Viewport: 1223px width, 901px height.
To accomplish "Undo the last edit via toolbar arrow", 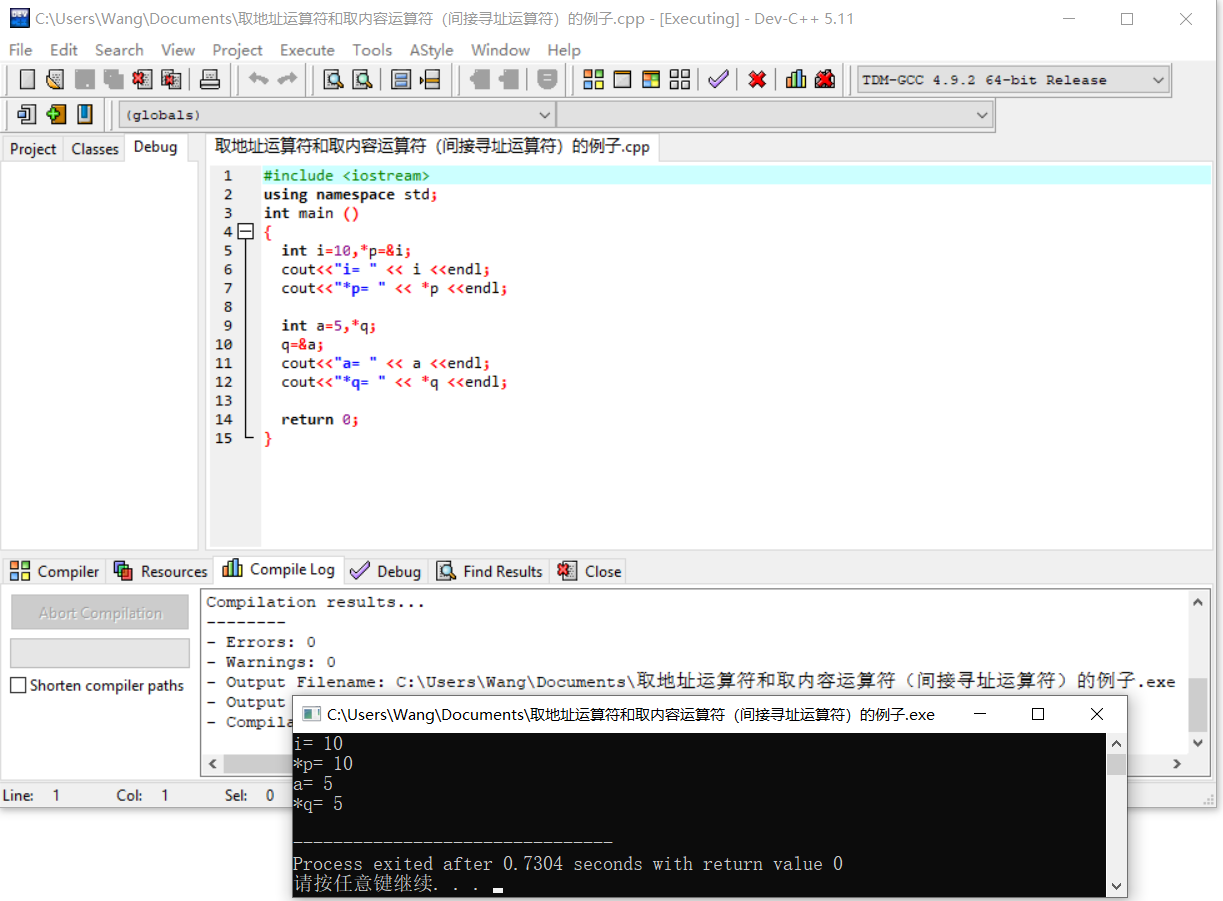I will [x=259, y=80].
